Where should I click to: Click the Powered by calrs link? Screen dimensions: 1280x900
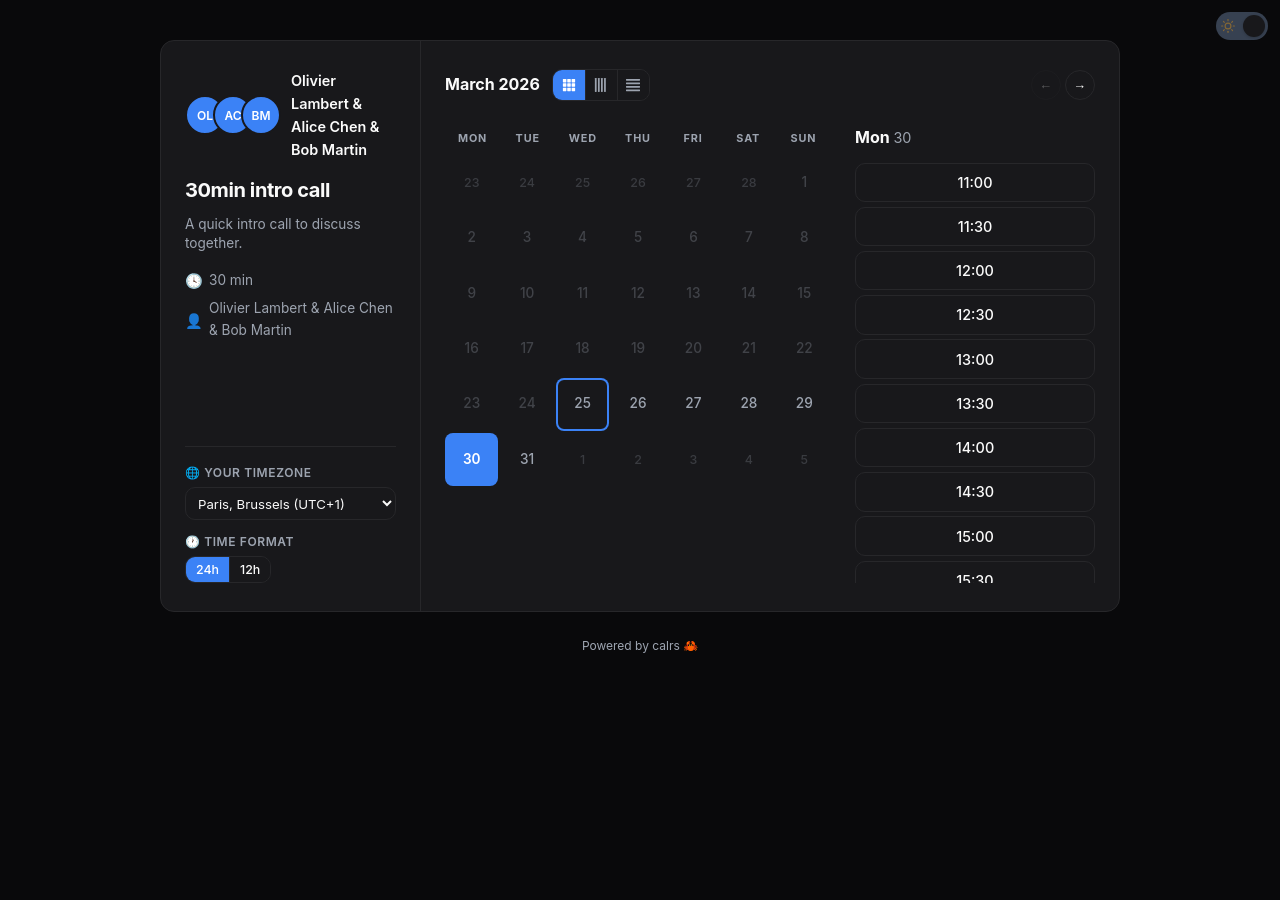(x=632, y=645)
